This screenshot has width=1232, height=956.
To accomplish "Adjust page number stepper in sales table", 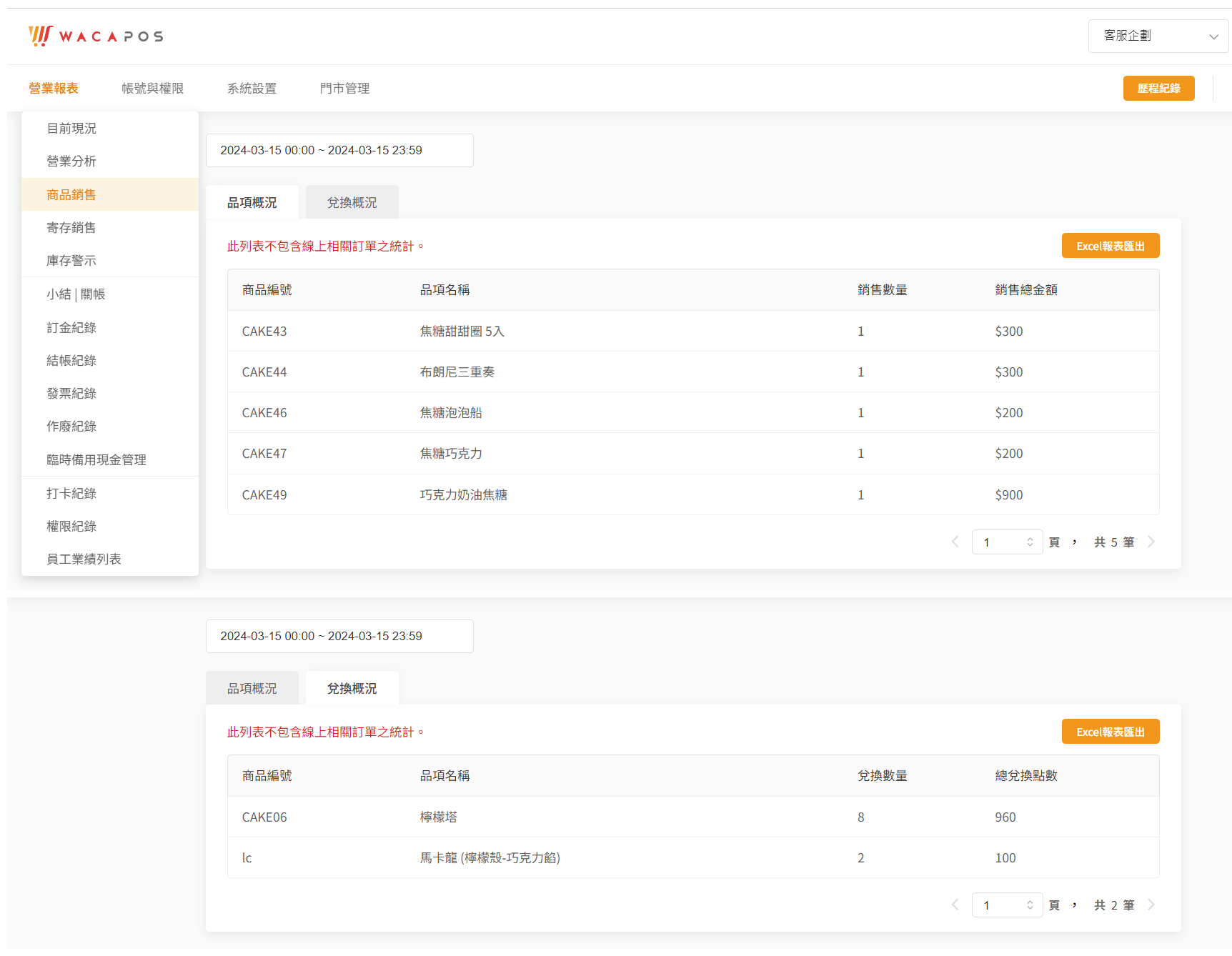I will coord(1030,542).
